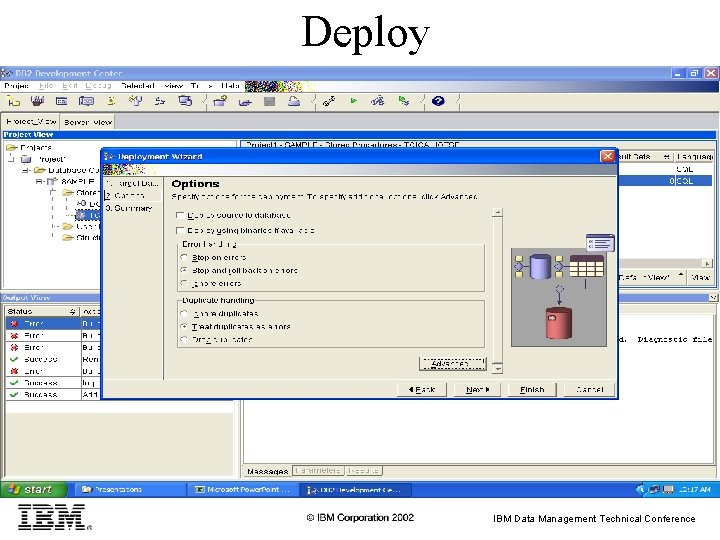The height and width of the screenshot is (540, 720).
Task: Click the toolbar icon just right of the gray Stop square
Action: point(294,101)
